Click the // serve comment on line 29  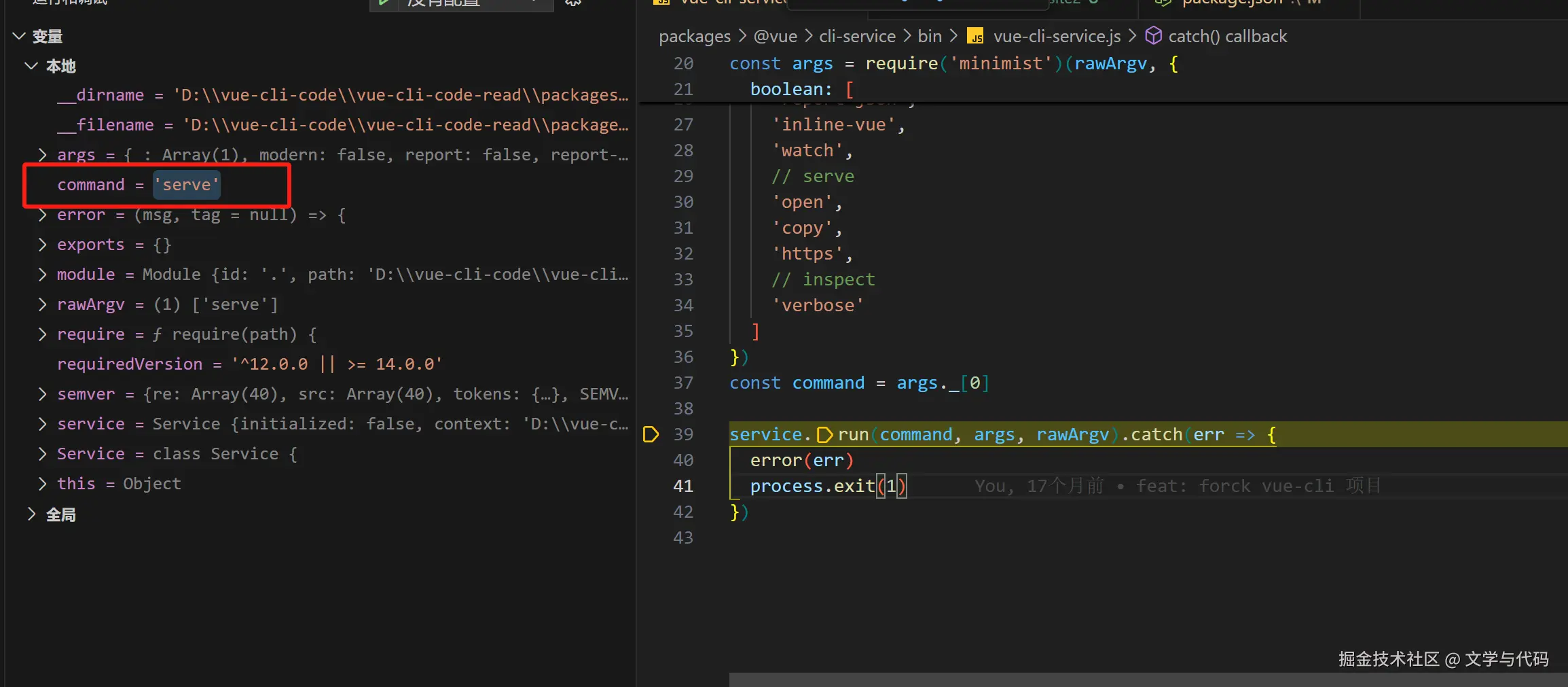813,177
